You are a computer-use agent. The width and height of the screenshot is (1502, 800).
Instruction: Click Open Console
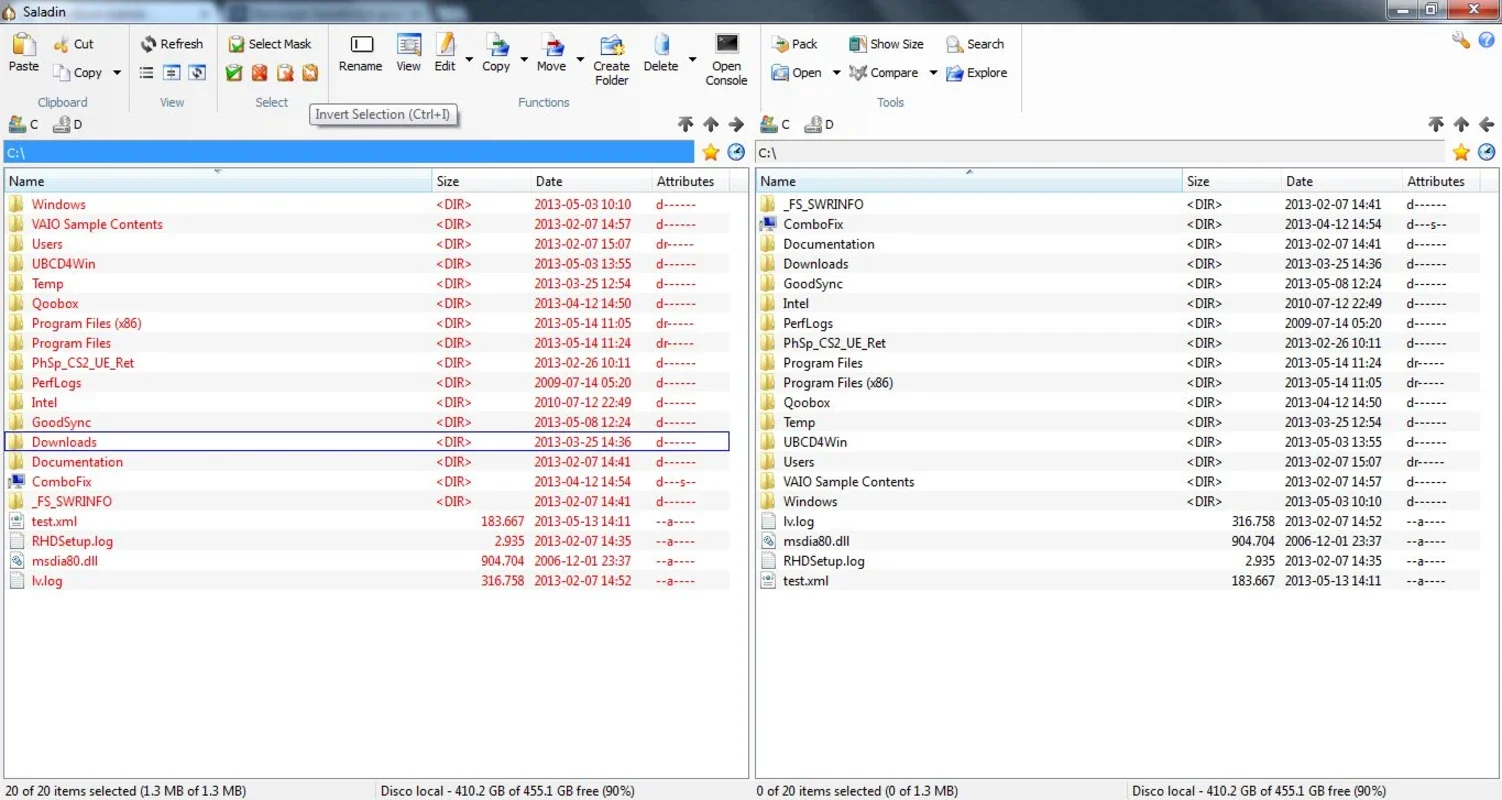pyautogui.click(x=727, y=60)
